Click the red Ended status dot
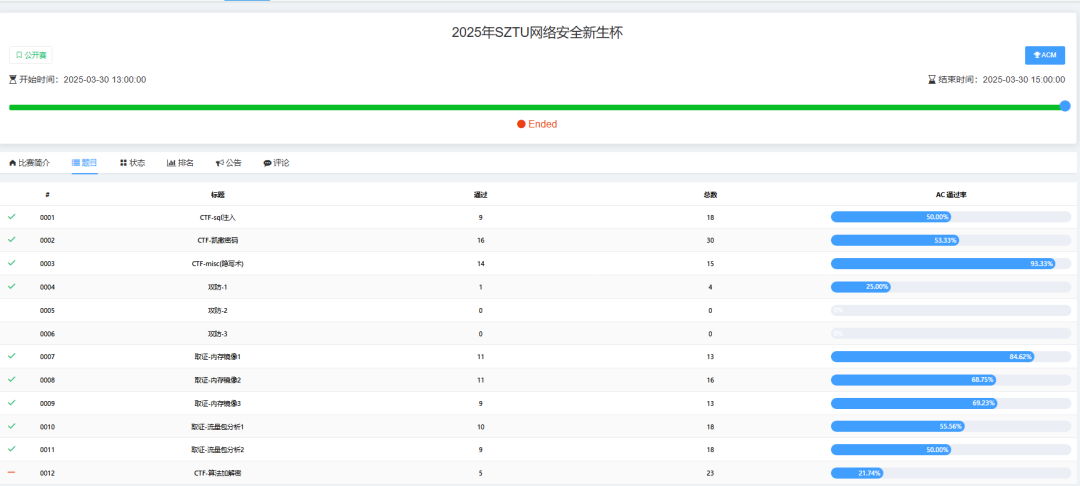The width and height of the screenshot is (1080, 486). pyautogui.click(x=521, y=124)
